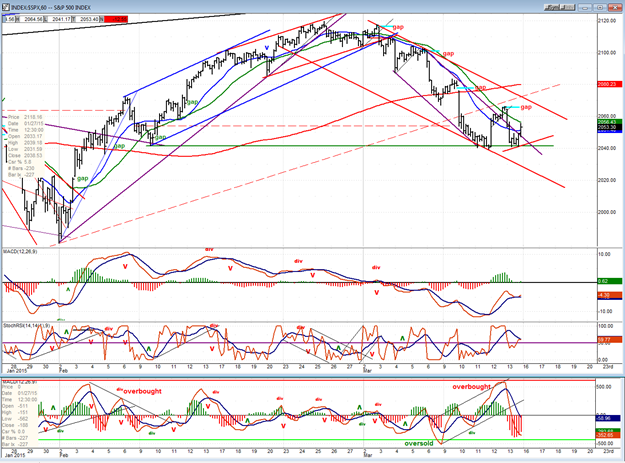Click the 2100.00 price axis label
This screenshot has width=625, height=463.
tap(607, 53)
